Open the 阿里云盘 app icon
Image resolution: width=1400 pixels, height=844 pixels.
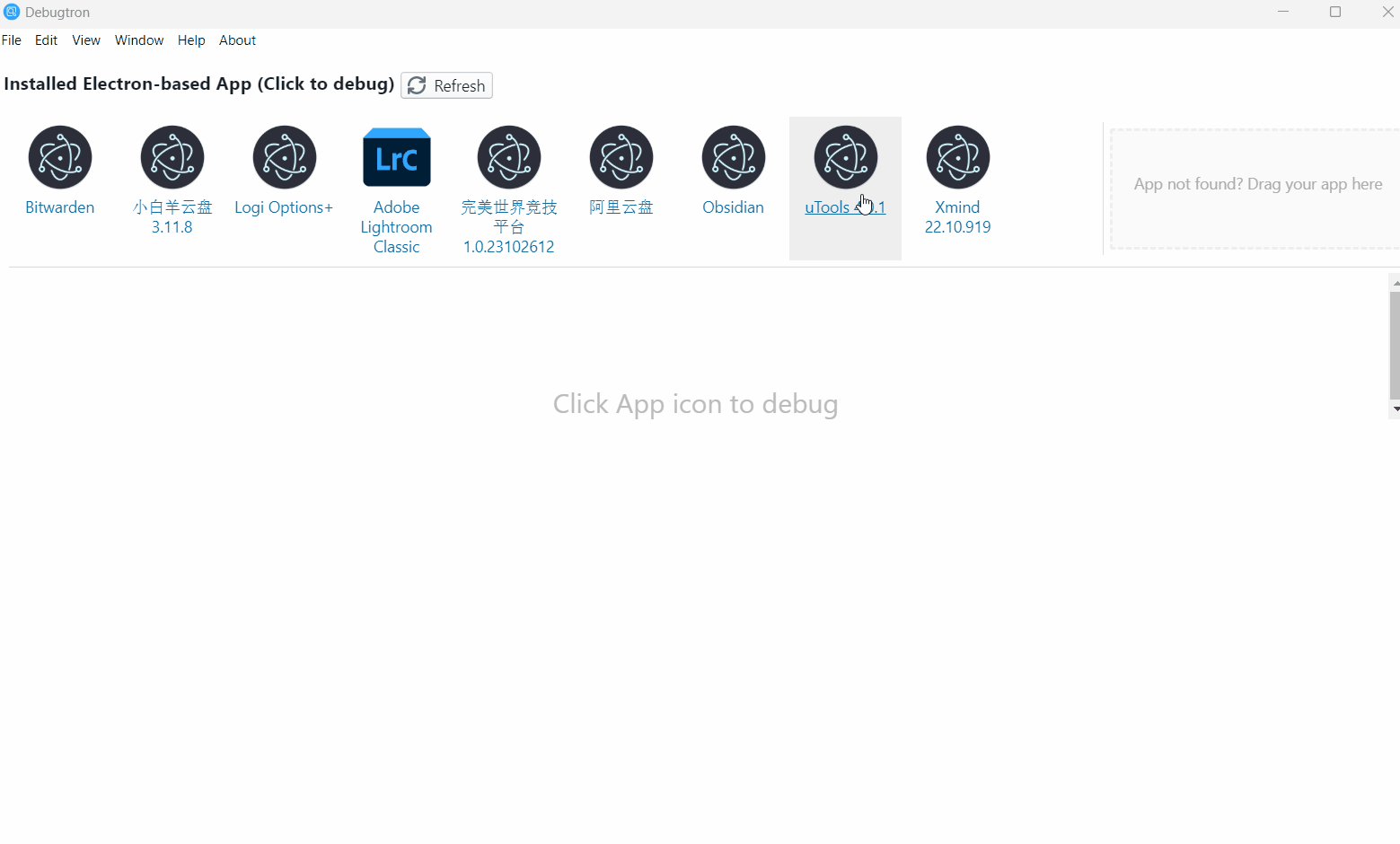pyautogui.click(x=621, y=157)
